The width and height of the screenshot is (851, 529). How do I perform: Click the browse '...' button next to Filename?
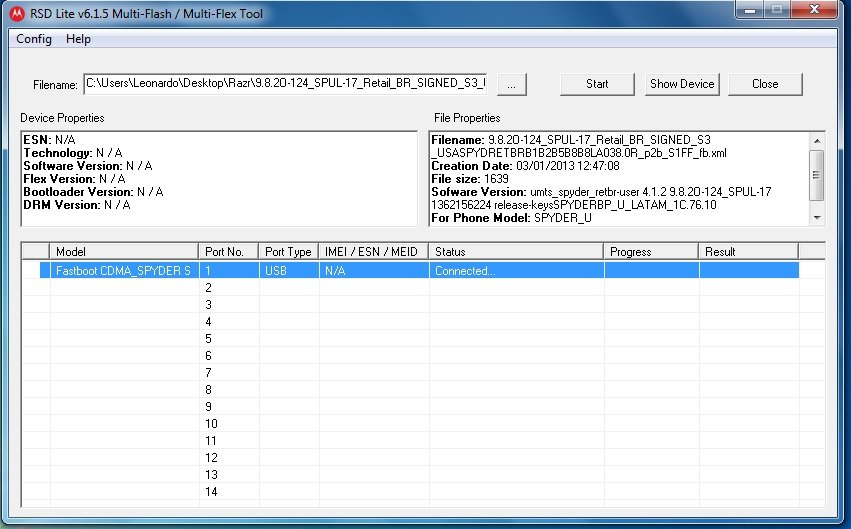512,85
